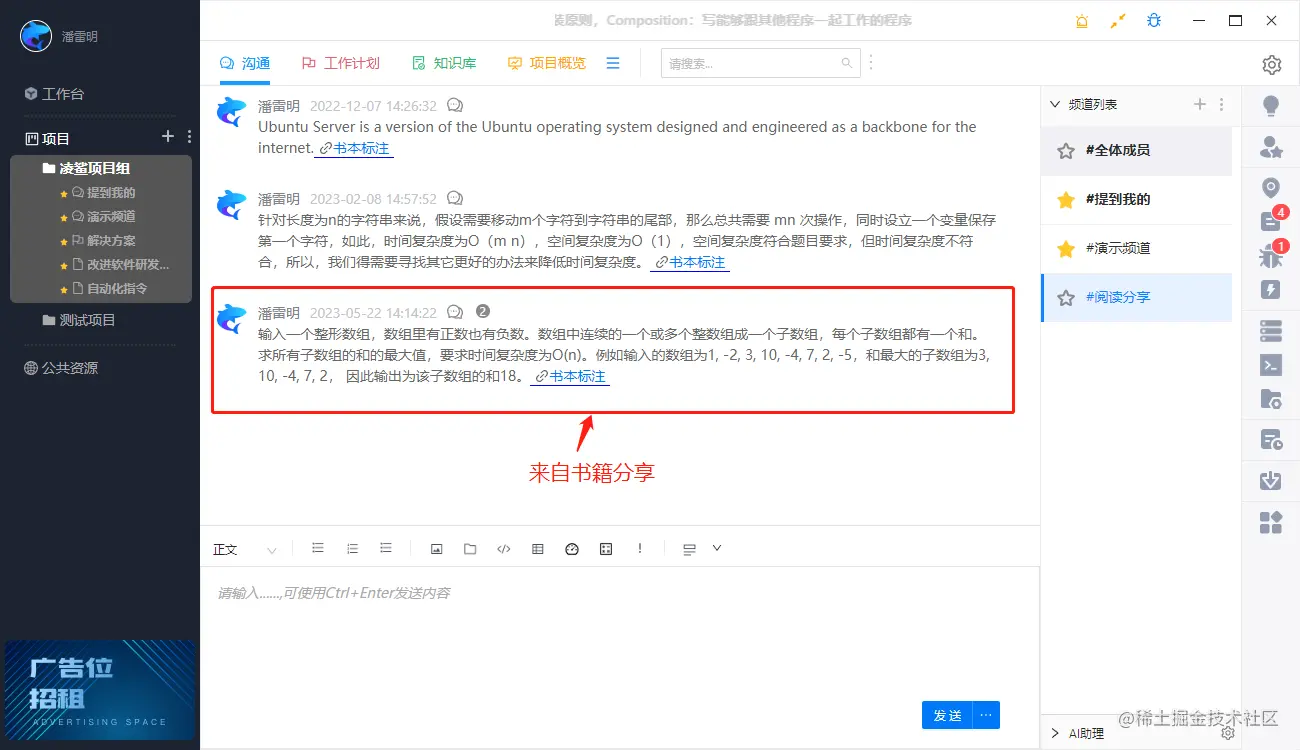1300x750 pixels.
Task: Add a new channel with plus icon
Action: tap(1200, 104)
